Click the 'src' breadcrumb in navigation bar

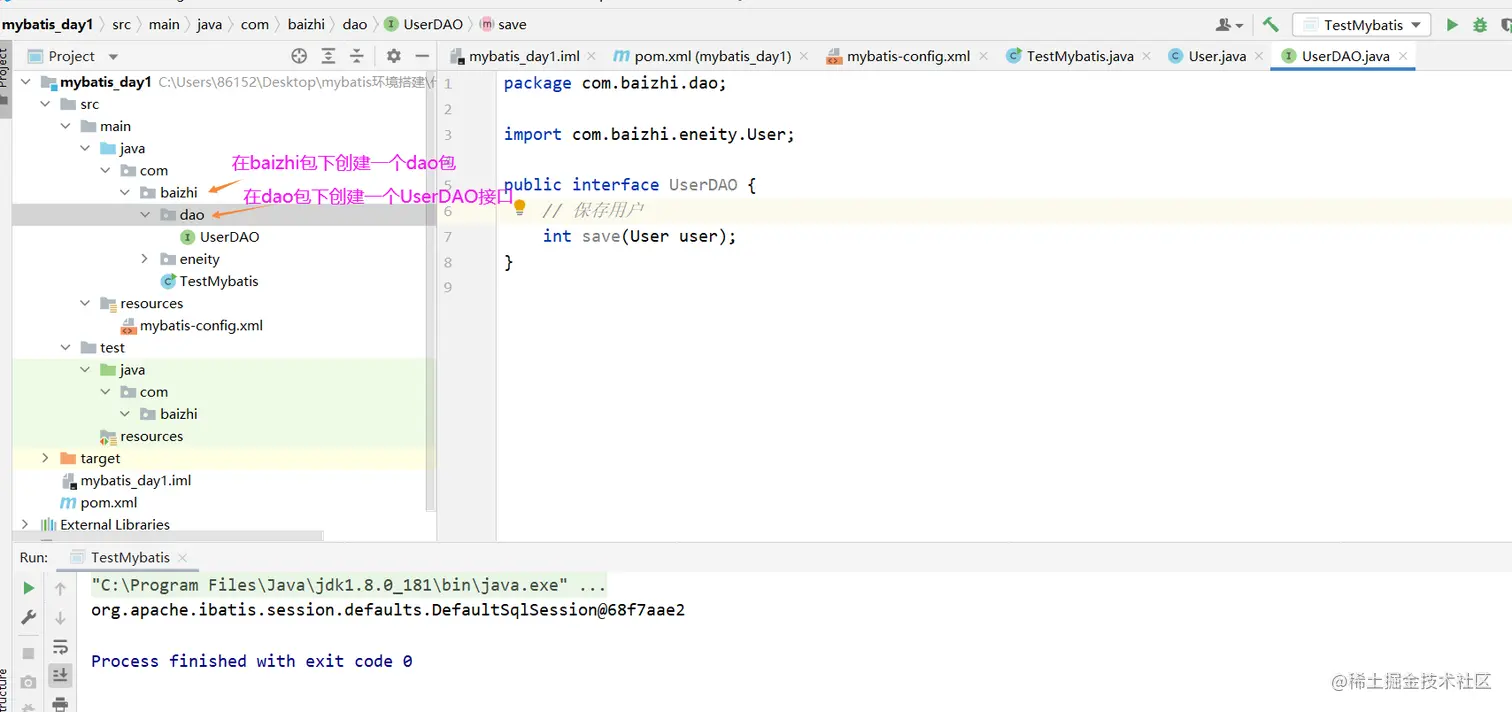click(x=122, y=24)
